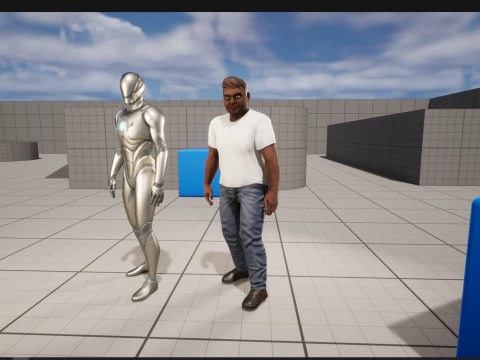
Task: Select the man in the white t-shirt
Action: pyautogui.click(x=242, y=192)
